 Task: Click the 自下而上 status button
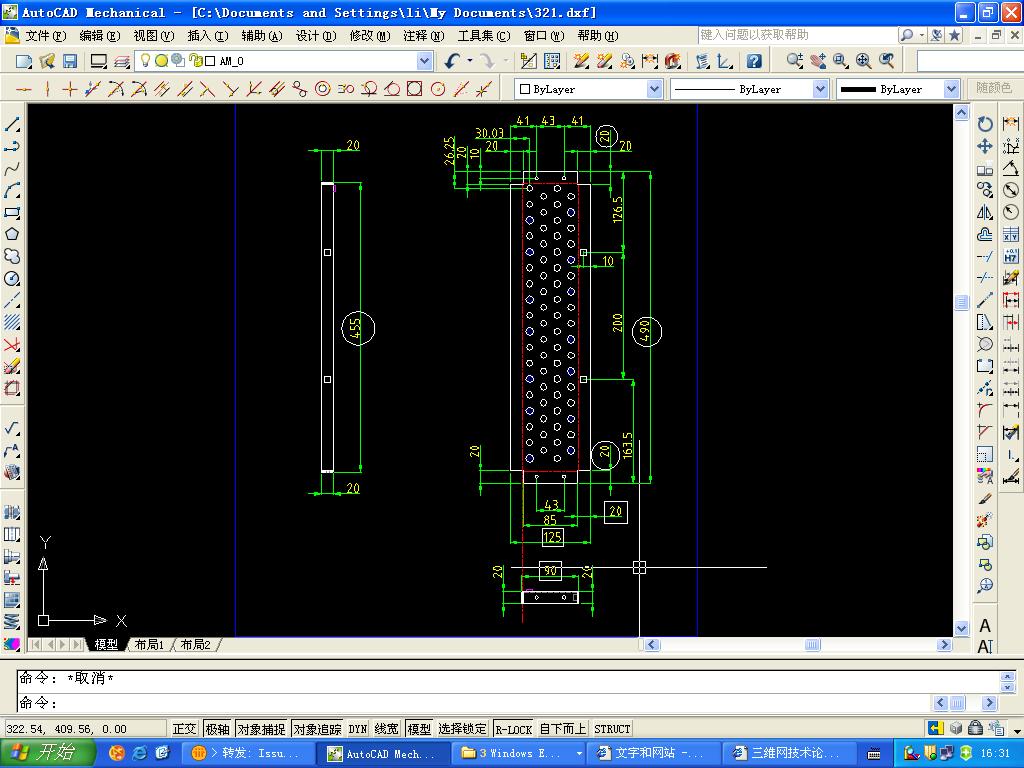(x=563, y=729)
